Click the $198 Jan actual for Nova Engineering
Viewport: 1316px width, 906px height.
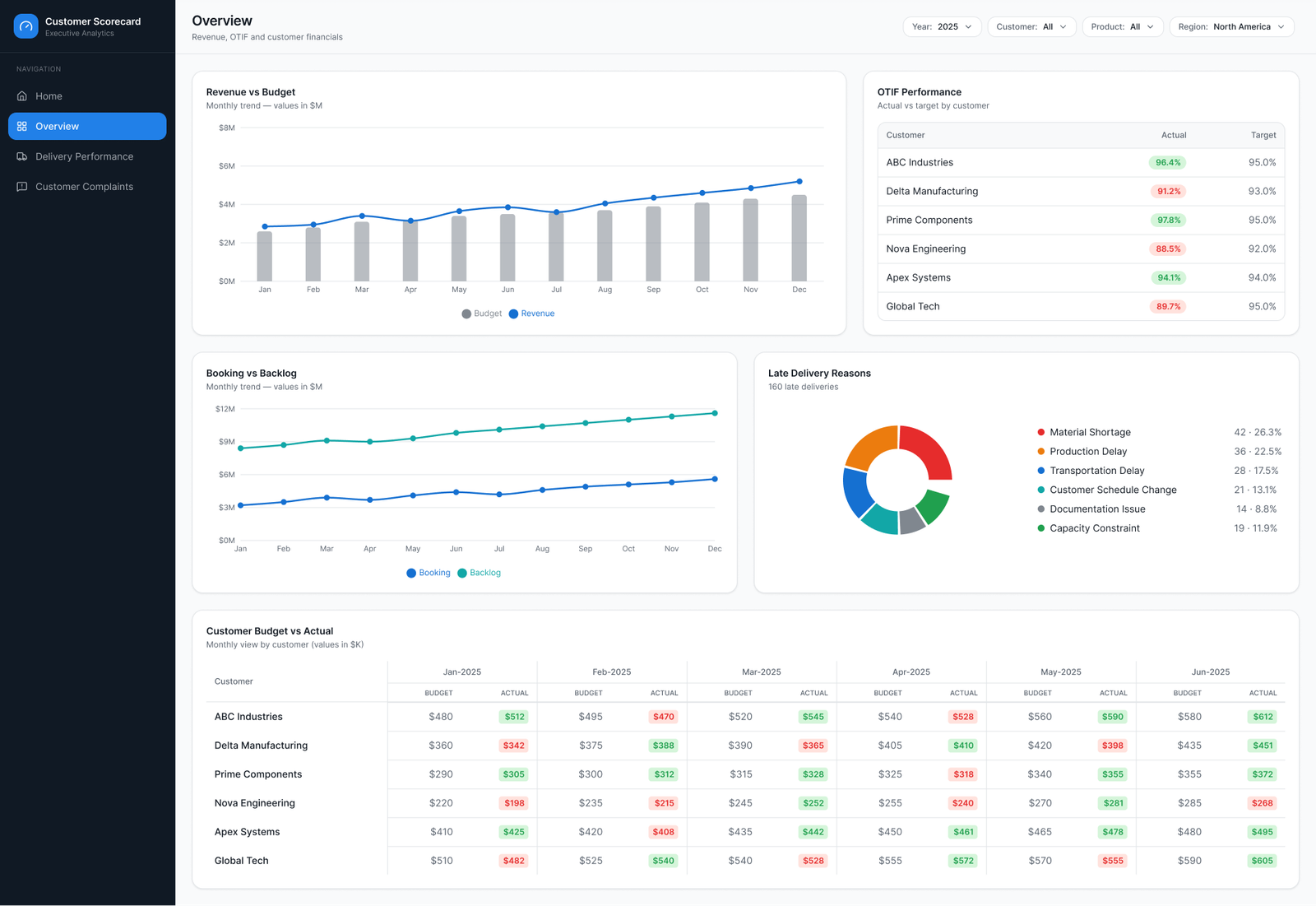tap(514, 803)
